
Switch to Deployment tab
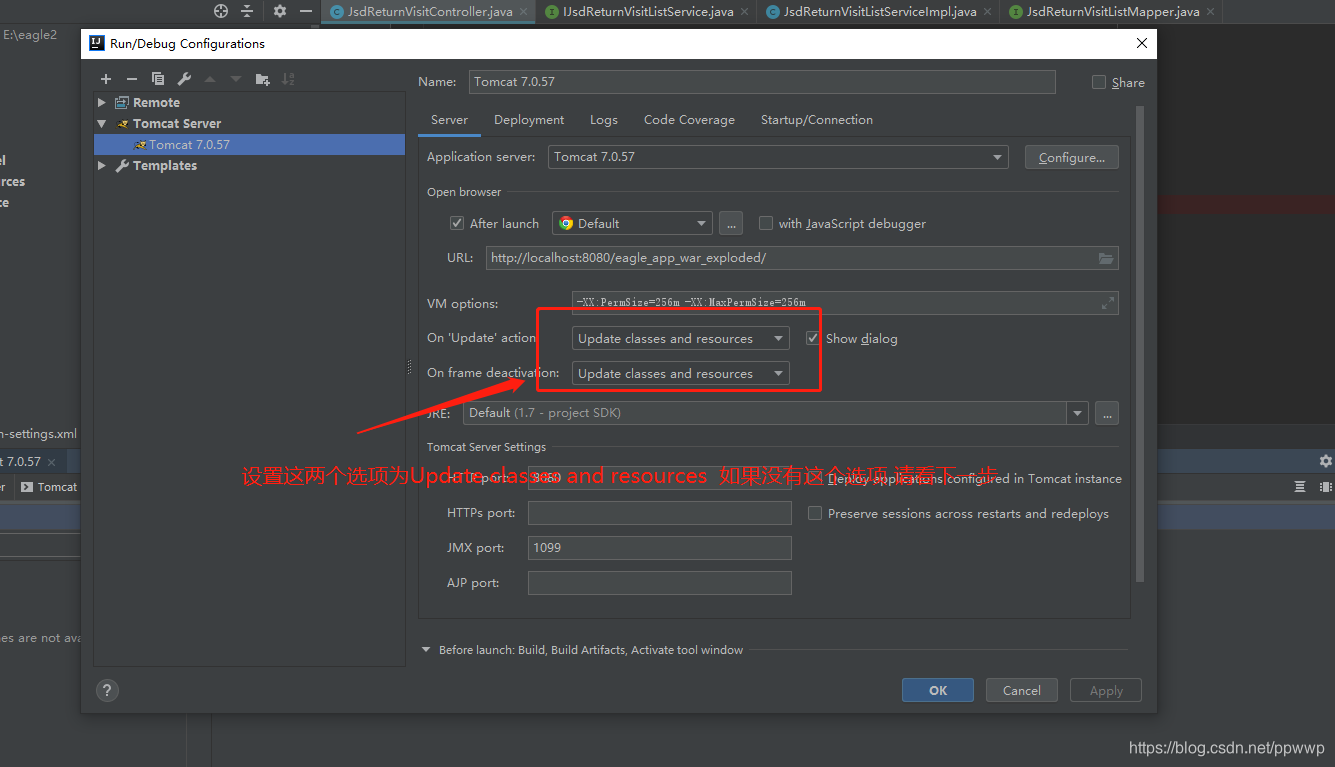[529, 119]
